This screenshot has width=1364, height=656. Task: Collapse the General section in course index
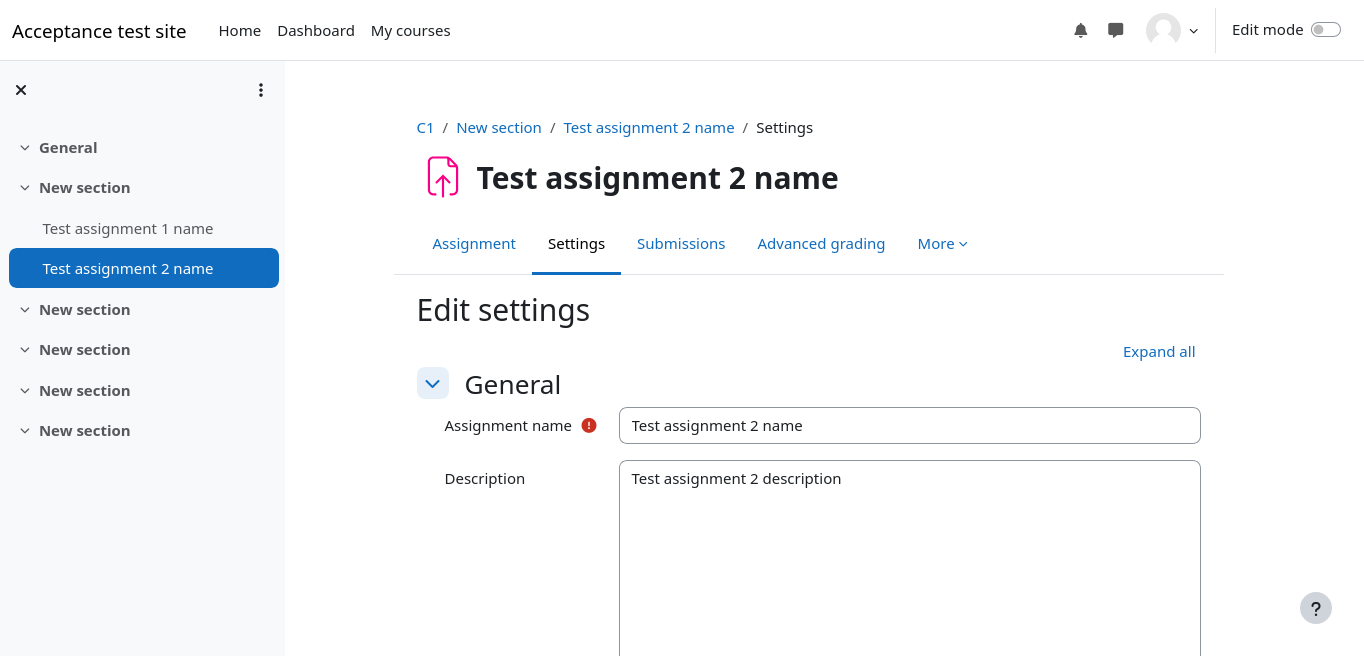click(25, 148)
